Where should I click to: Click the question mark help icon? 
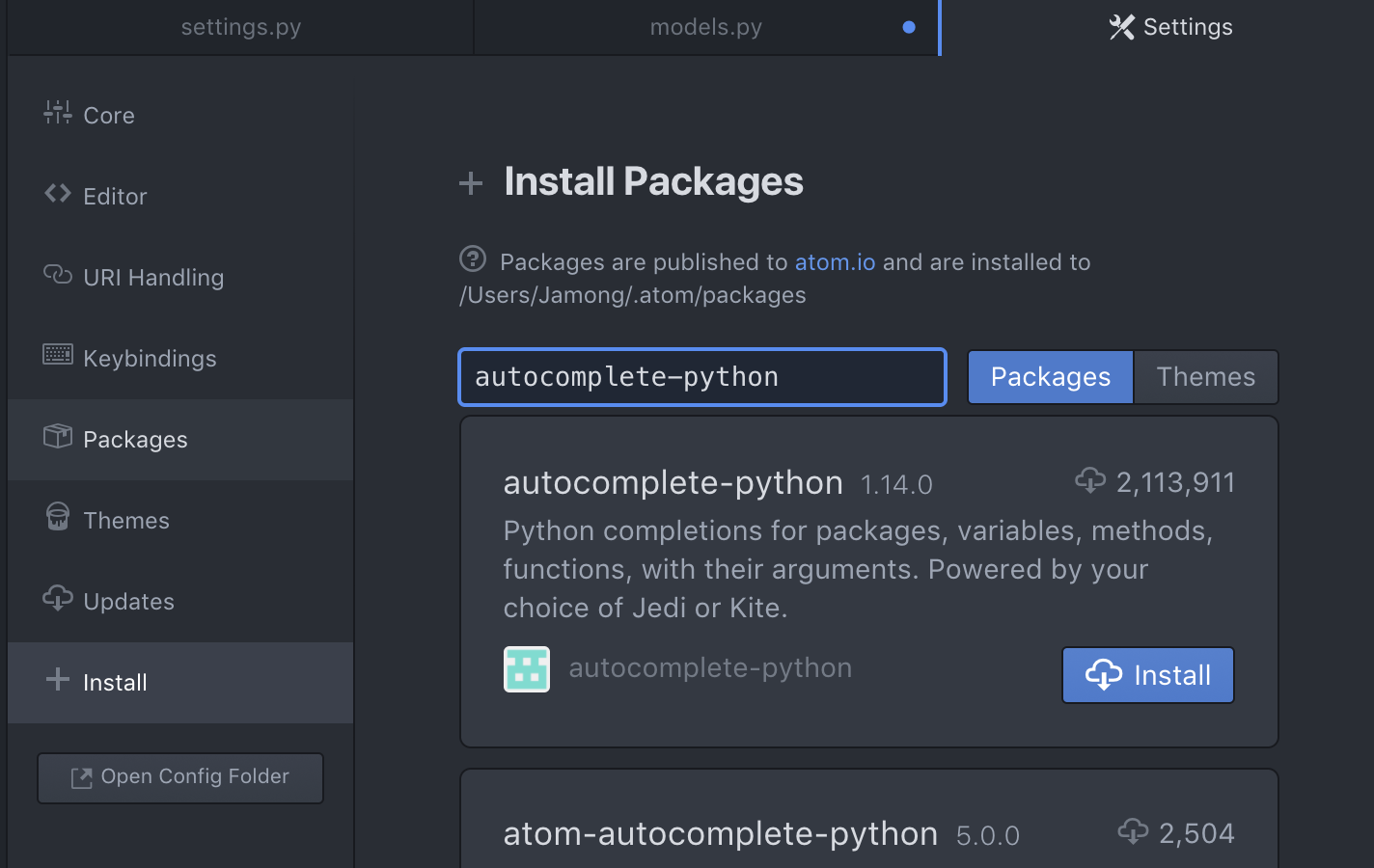point(473,259)
